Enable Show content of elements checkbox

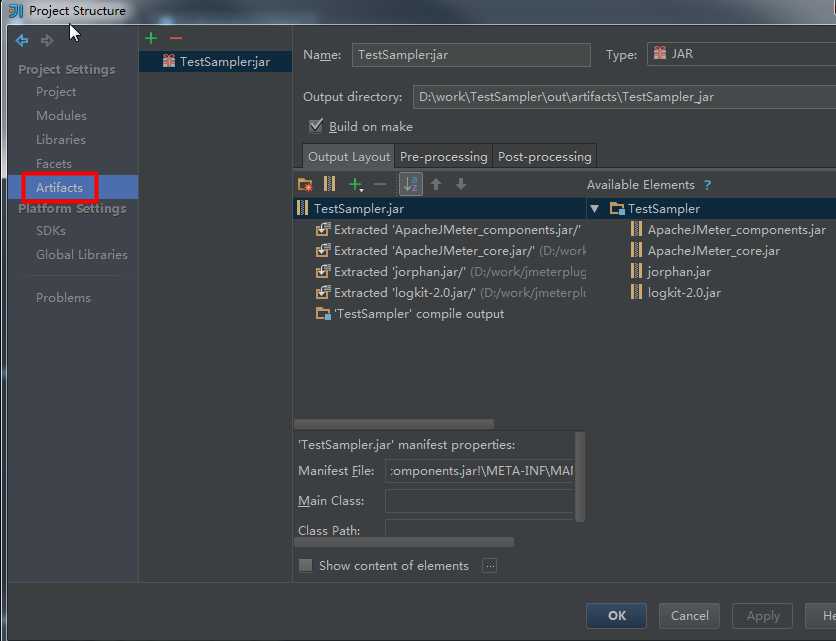point(306,565)
